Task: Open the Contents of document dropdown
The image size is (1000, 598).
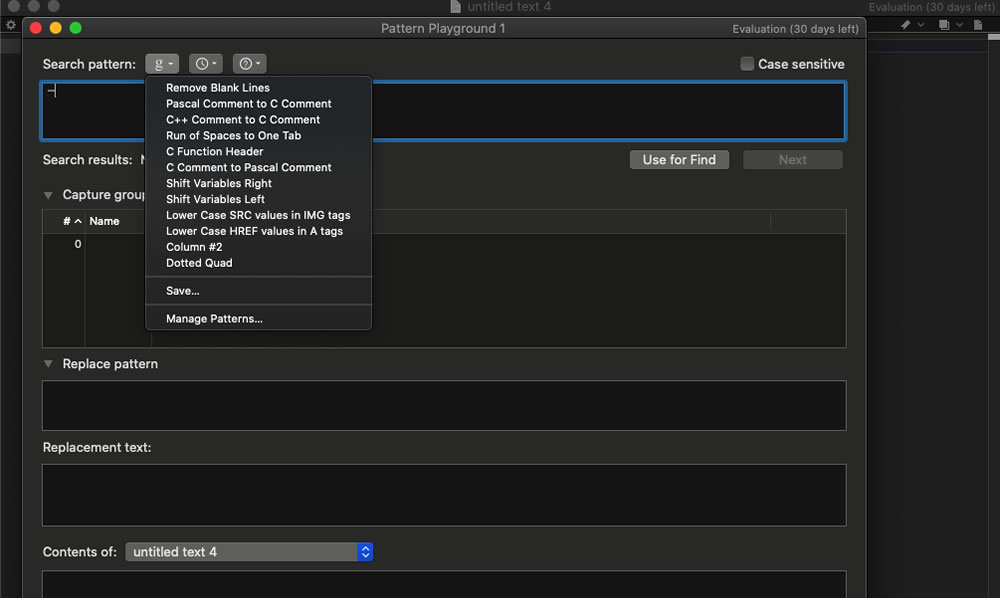Action: 249,552
